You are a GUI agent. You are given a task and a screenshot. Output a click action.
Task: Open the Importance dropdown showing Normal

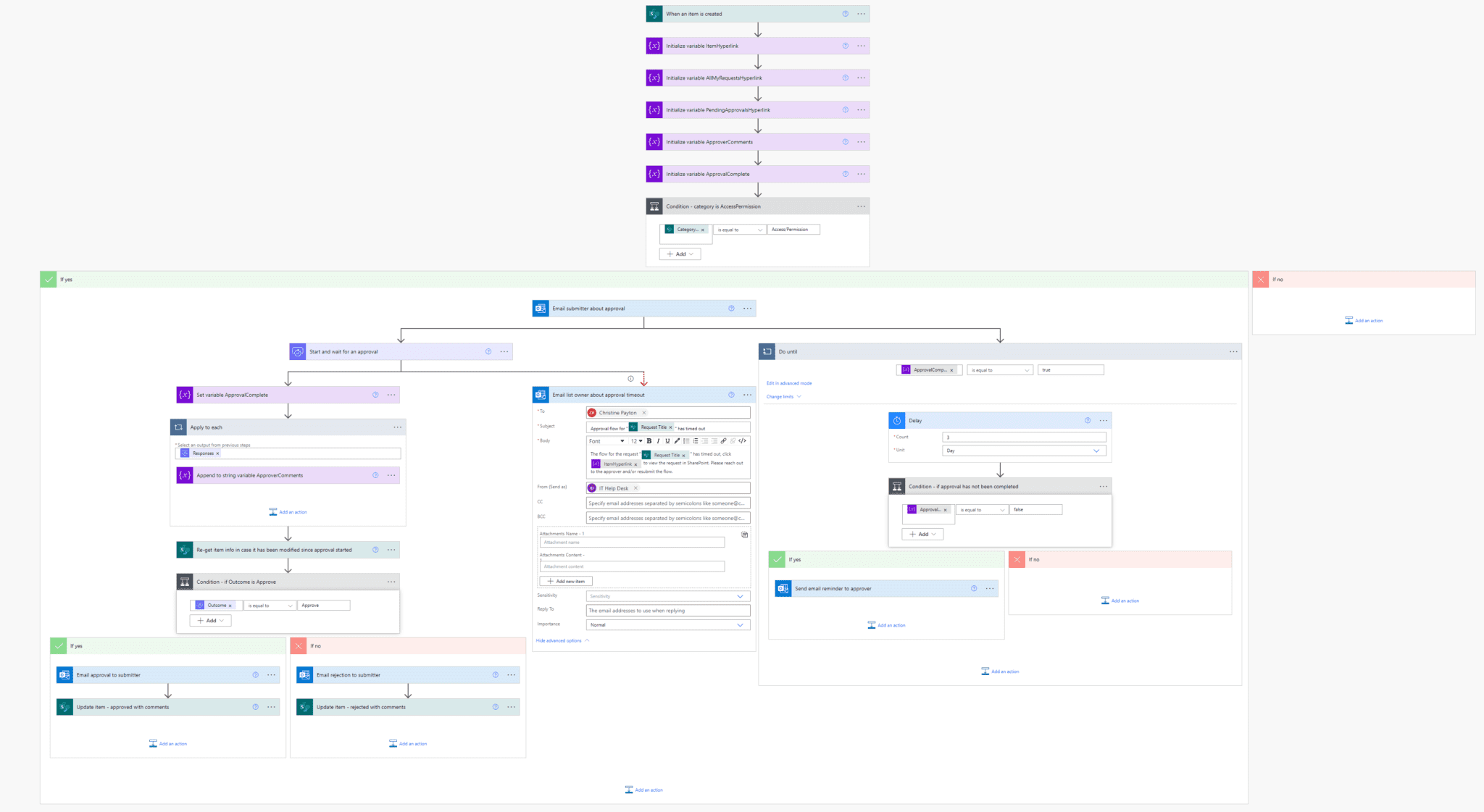point(667,625)
